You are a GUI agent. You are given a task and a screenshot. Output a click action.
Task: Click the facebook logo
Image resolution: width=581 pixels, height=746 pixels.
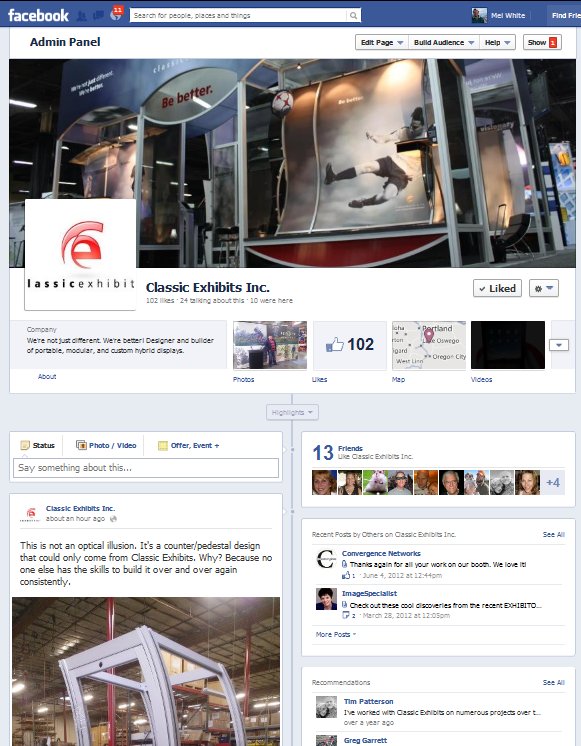39,15
